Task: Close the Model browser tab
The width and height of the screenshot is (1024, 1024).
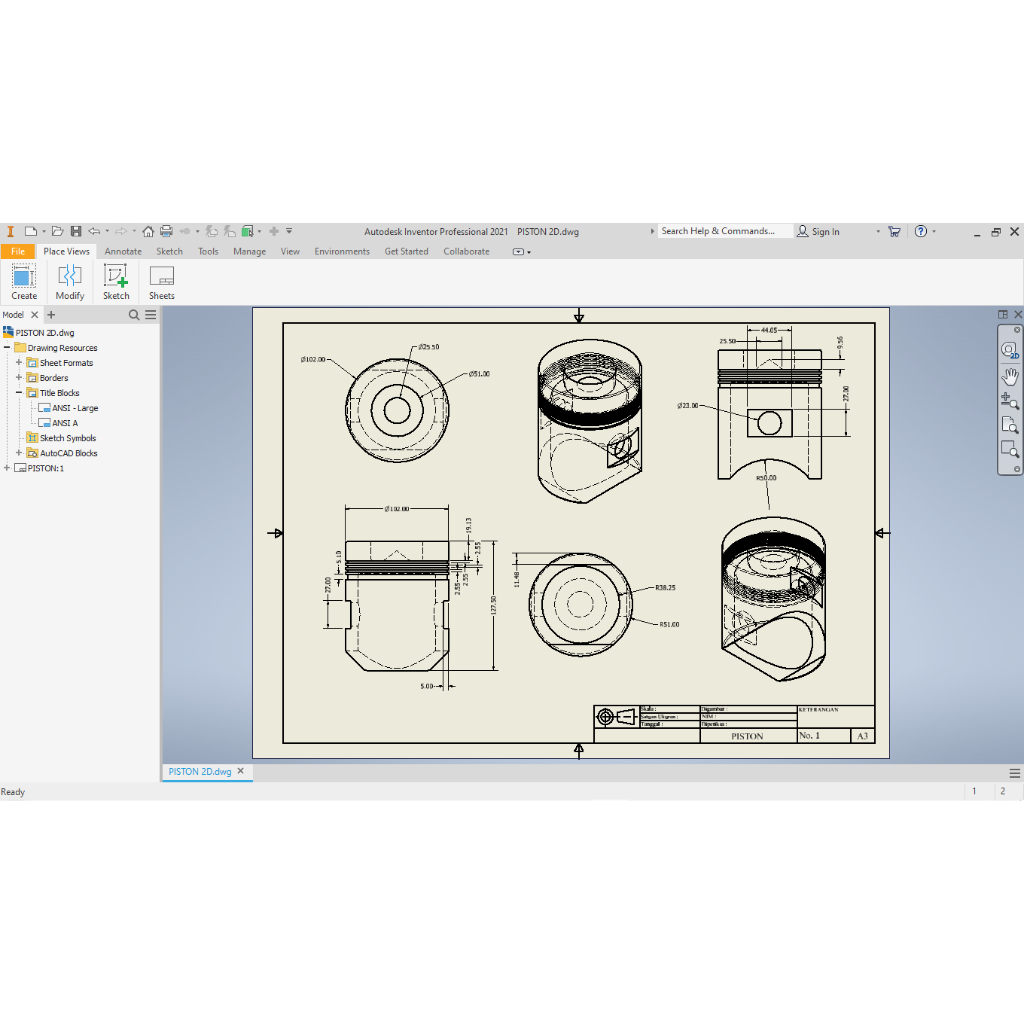Action: point(35,315)
